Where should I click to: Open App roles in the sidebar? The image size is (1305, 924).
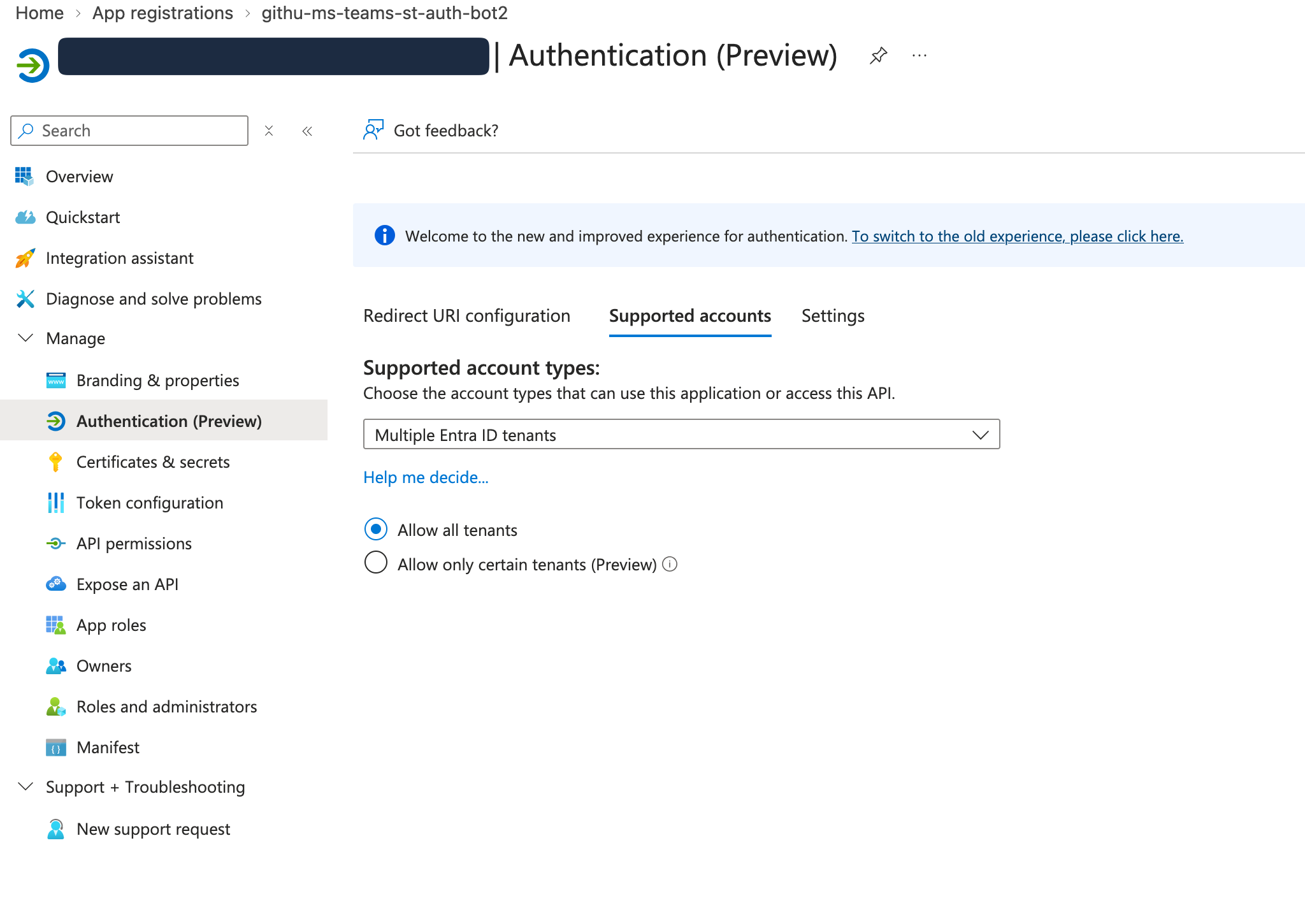tap(164, 625)
